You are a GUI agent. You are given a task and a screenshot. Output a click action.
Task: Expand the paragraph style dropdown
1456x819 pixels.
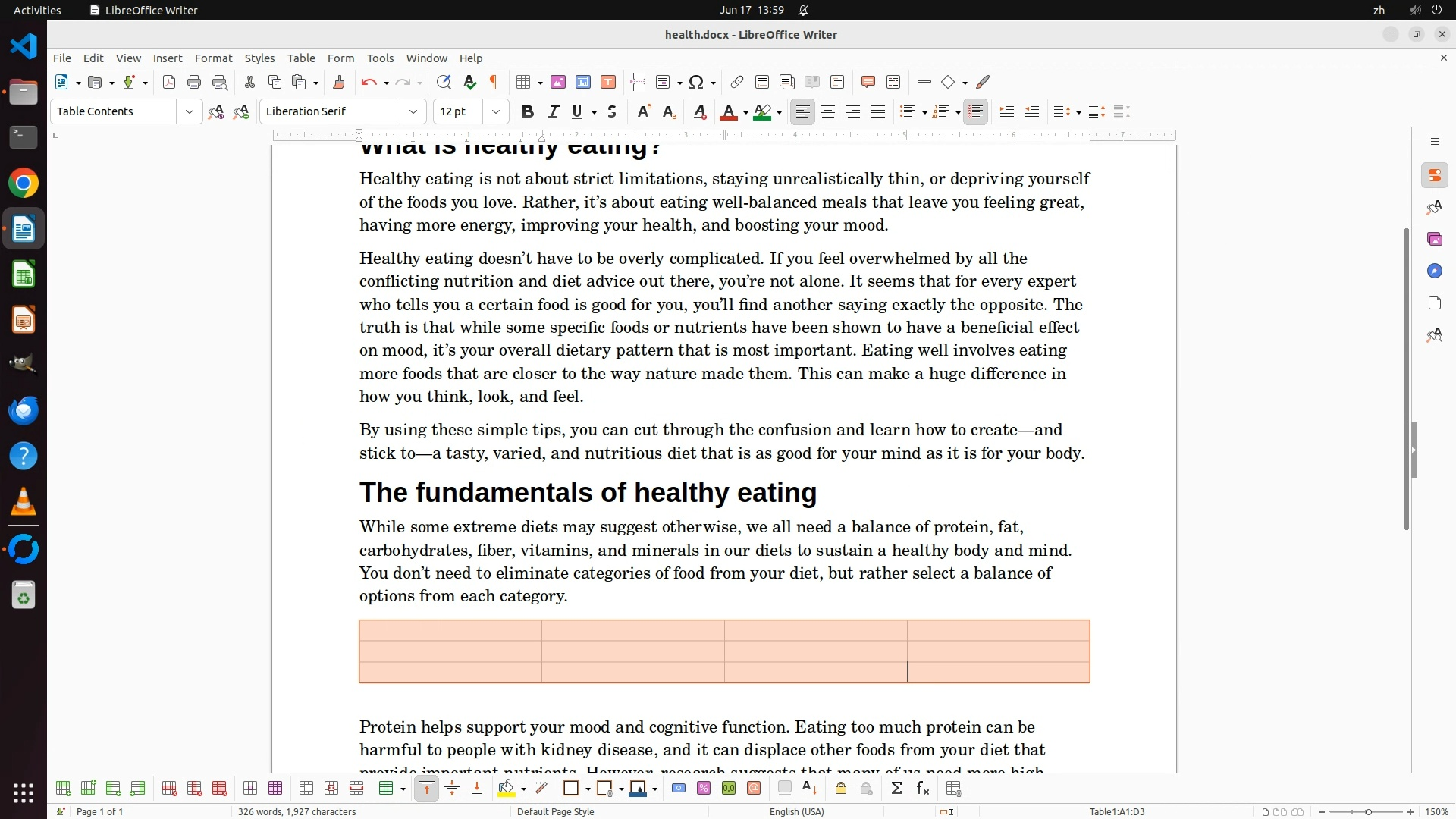tap(189, 111)
